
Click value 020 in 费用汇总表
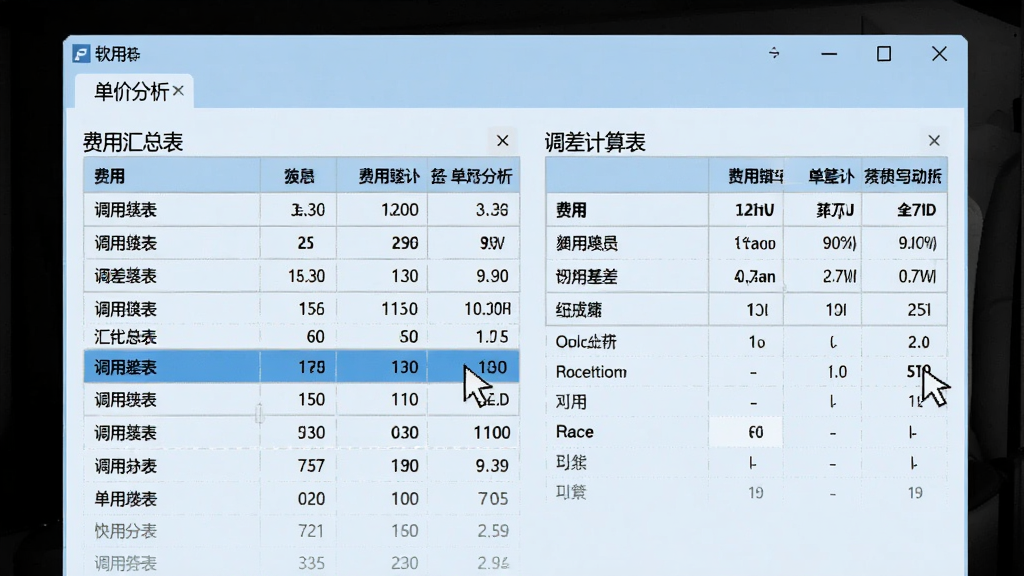(311, 498)
